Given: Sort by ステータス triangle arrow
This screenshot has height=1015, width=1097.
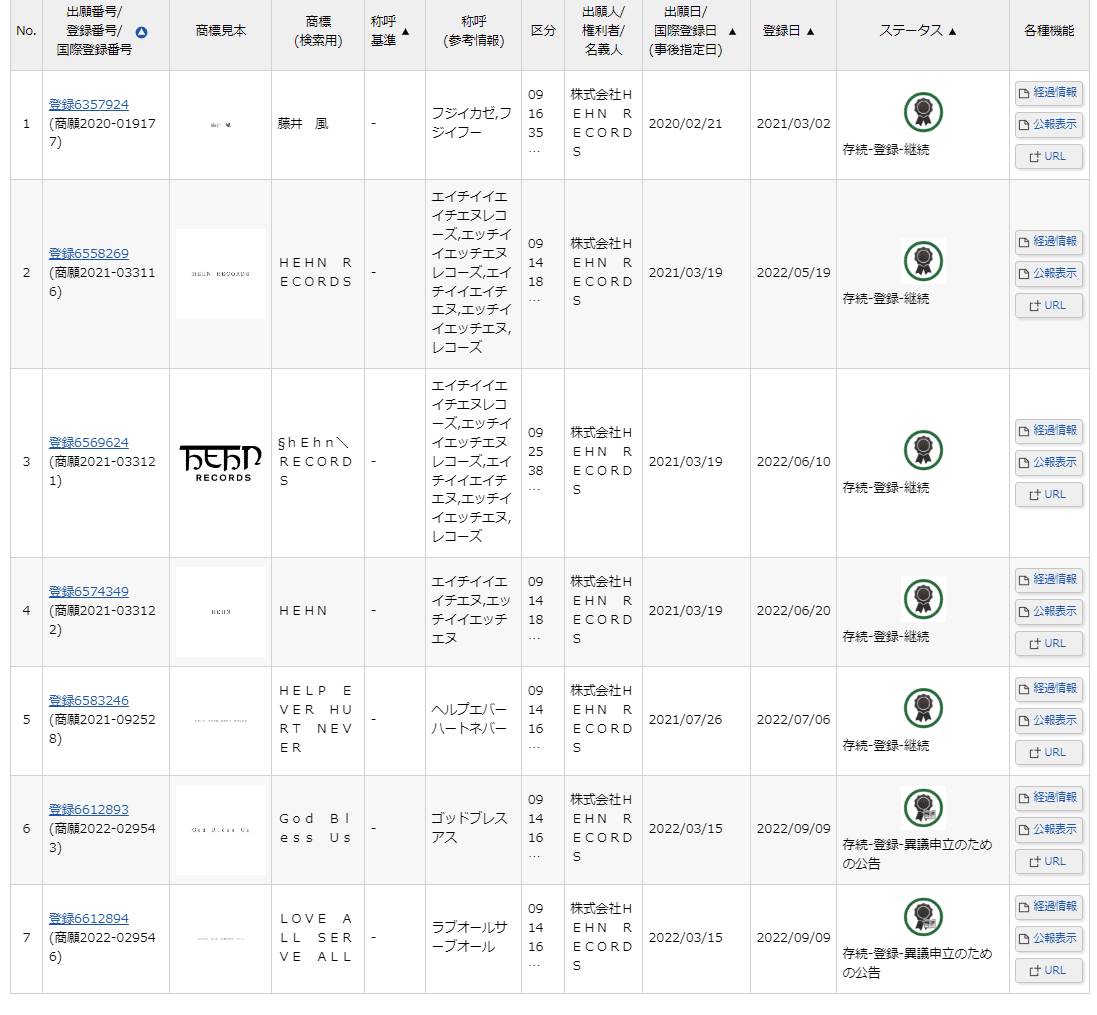Looking at the screenshot, I should point(952,31).
